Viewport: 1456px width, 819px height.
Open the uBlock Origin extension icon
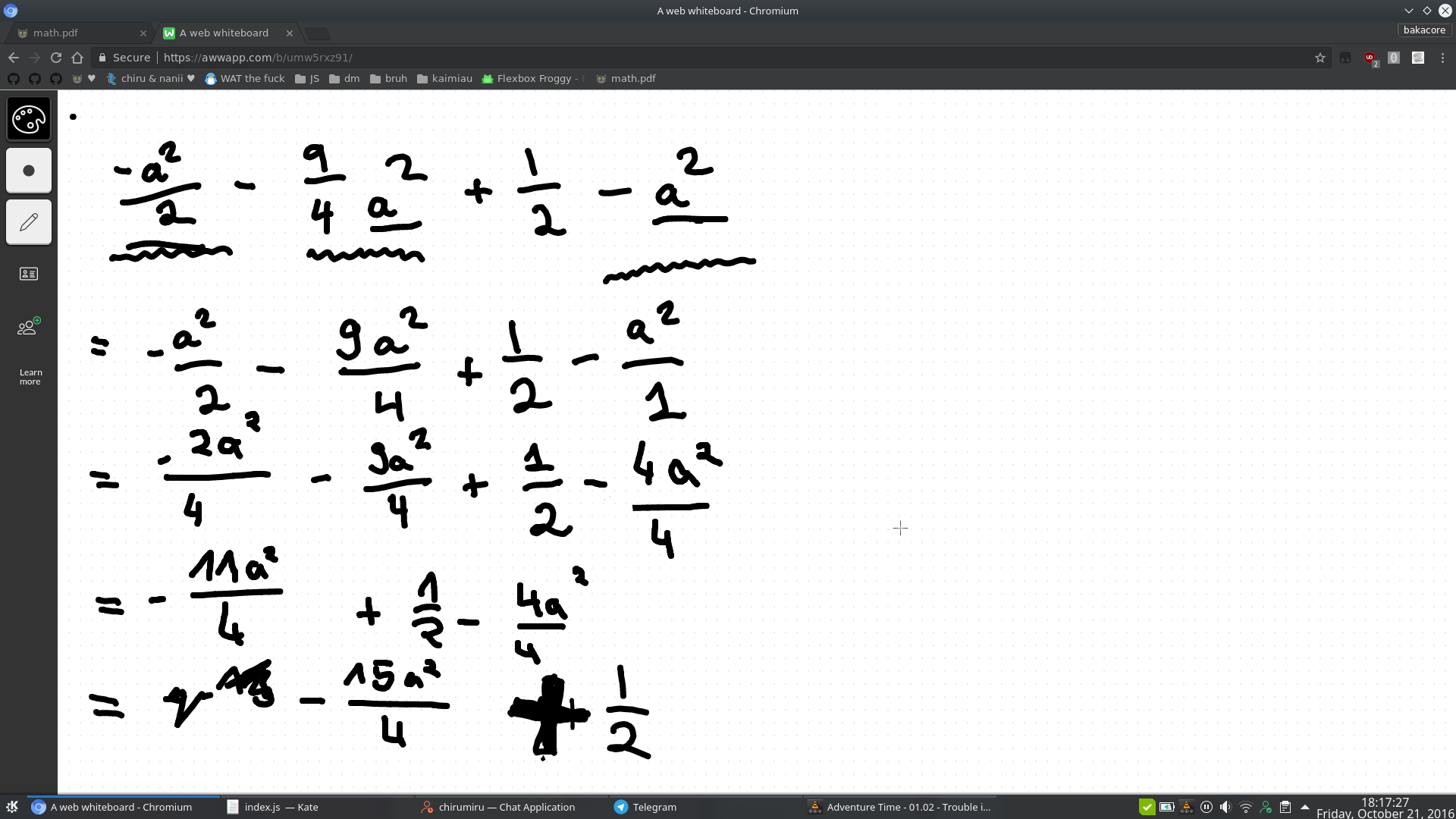tap(1370, 58)
